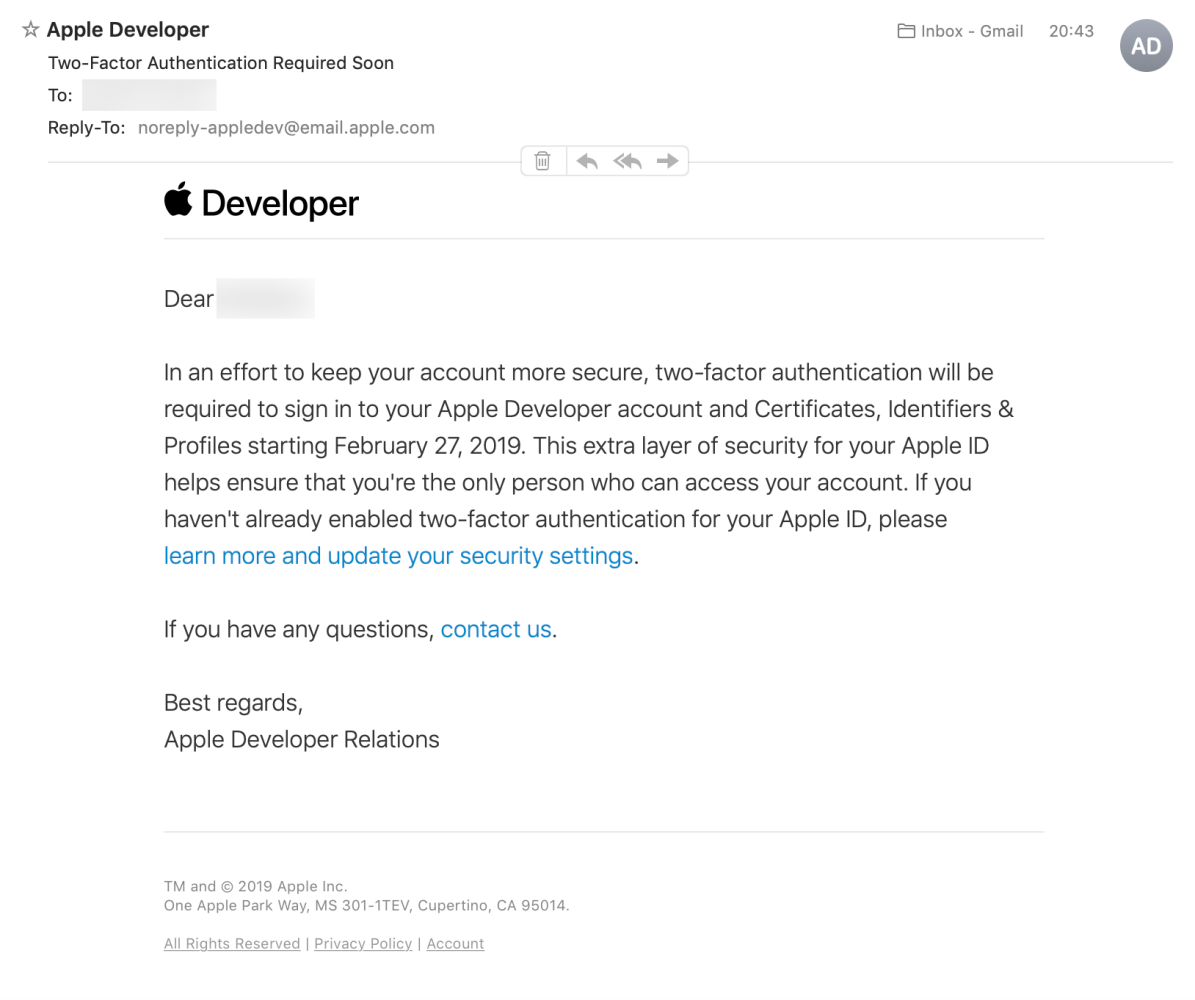Viewport: 1195px width, 1000px height.
Task: Open the Account footer link
Action: (455, 944)
